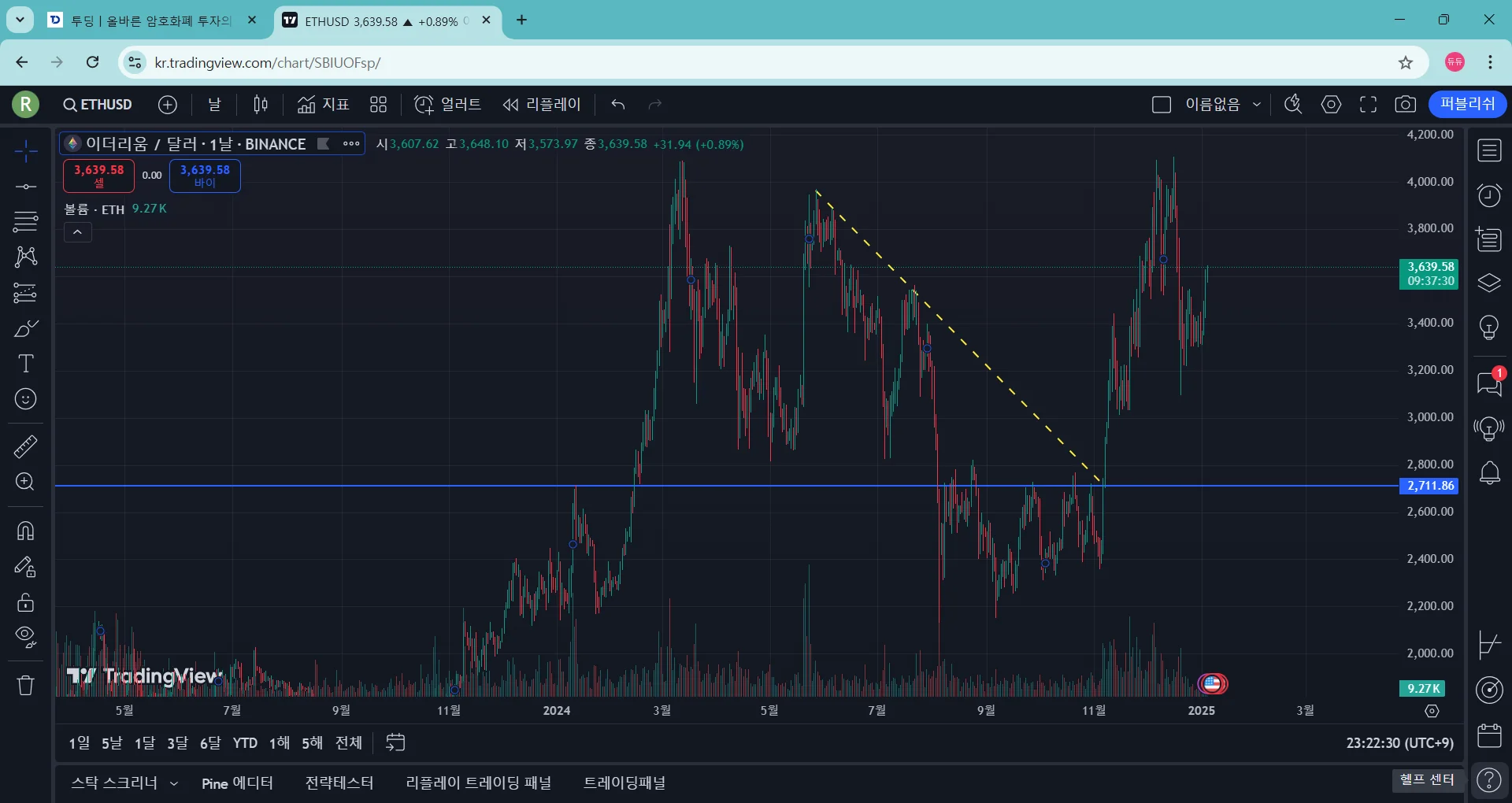Viewport: 1512px width, 803px height.
Task: Select the 1일 date range
Action: 79,742
